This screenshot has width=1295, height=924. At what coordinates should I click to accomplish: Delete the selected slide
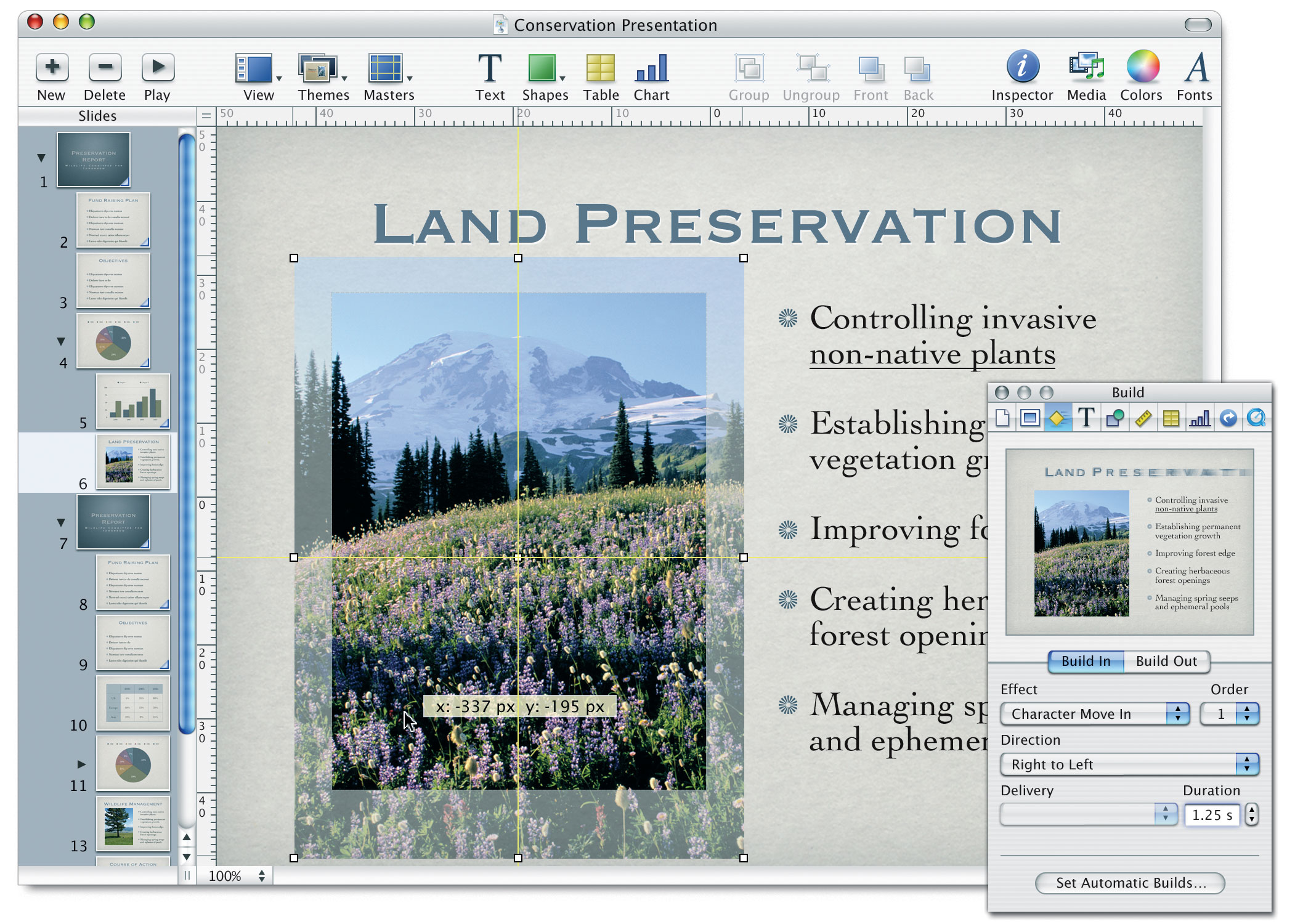tap(105, 68)
